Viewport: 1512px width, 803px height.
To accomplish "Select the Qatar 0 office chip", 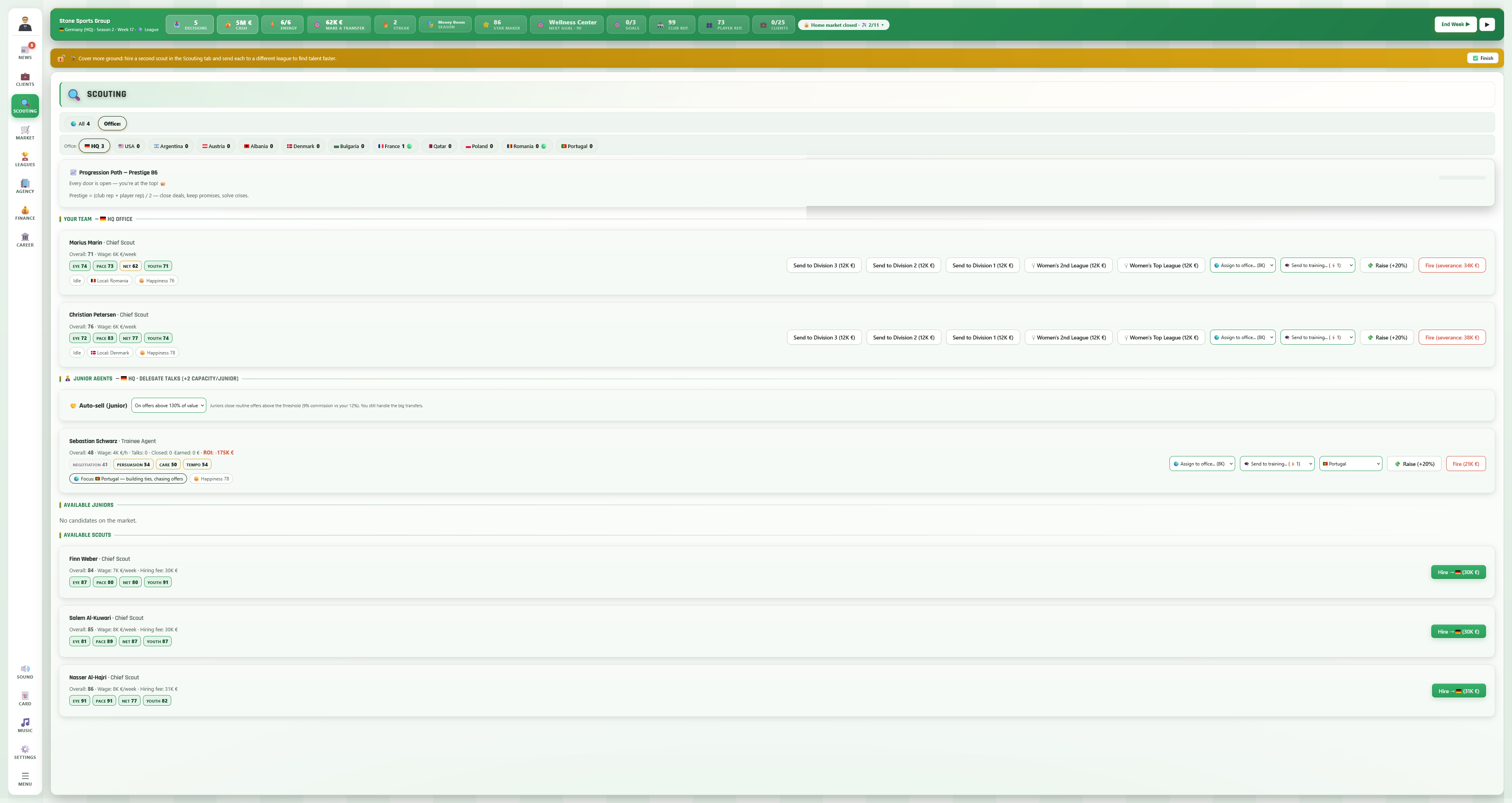I will pos(440,146).
